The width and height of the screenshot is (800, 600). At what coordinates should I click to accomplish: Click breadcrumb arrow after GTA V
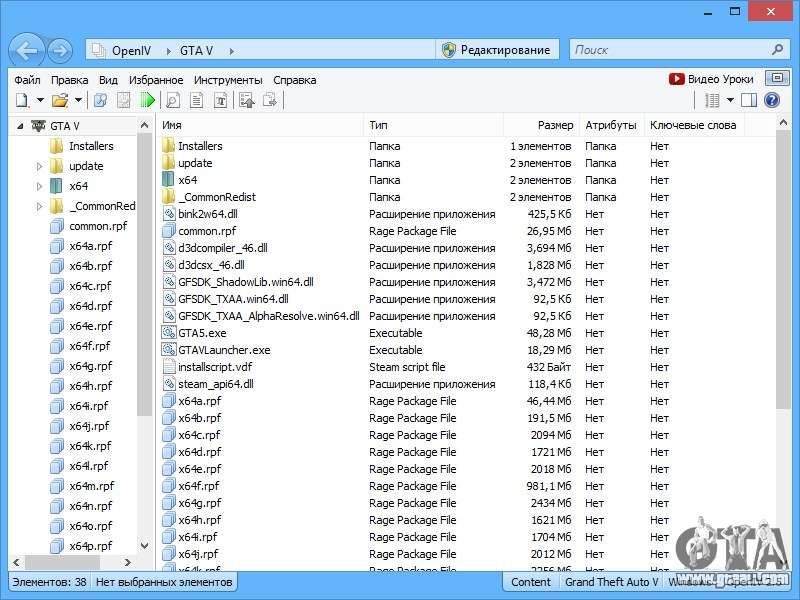(x=232, y=51)
